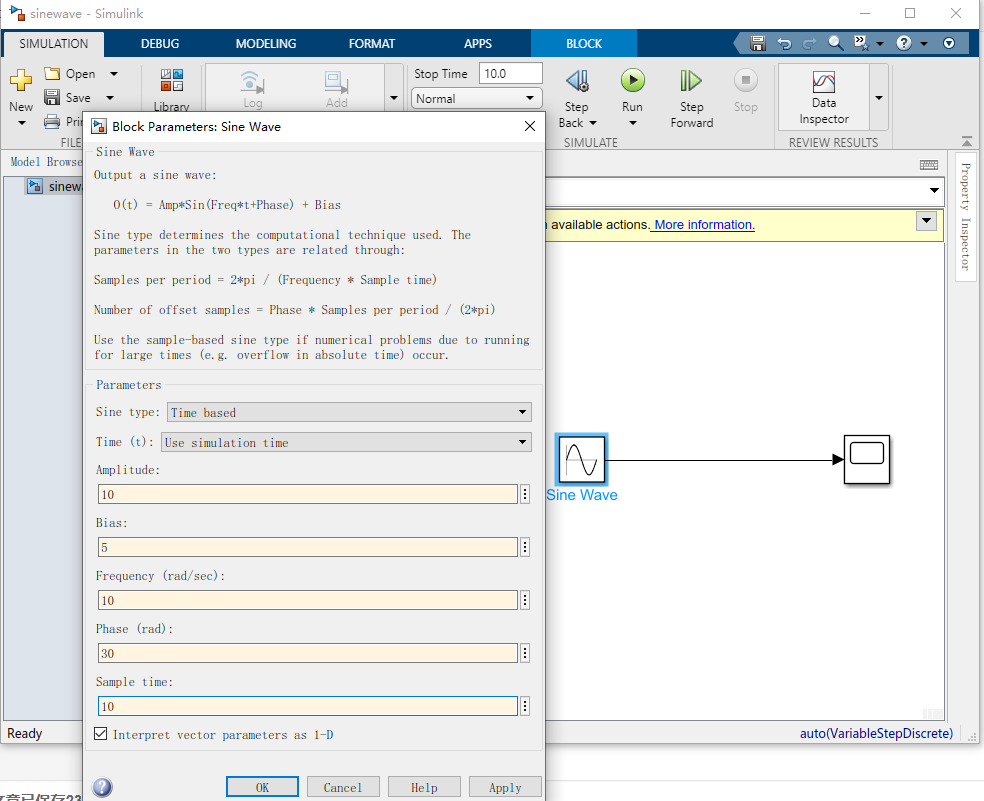This screenshot has width=984, height=801.
Task: Select the Sine Wave block on the canvas
Action: coord(582,460)
